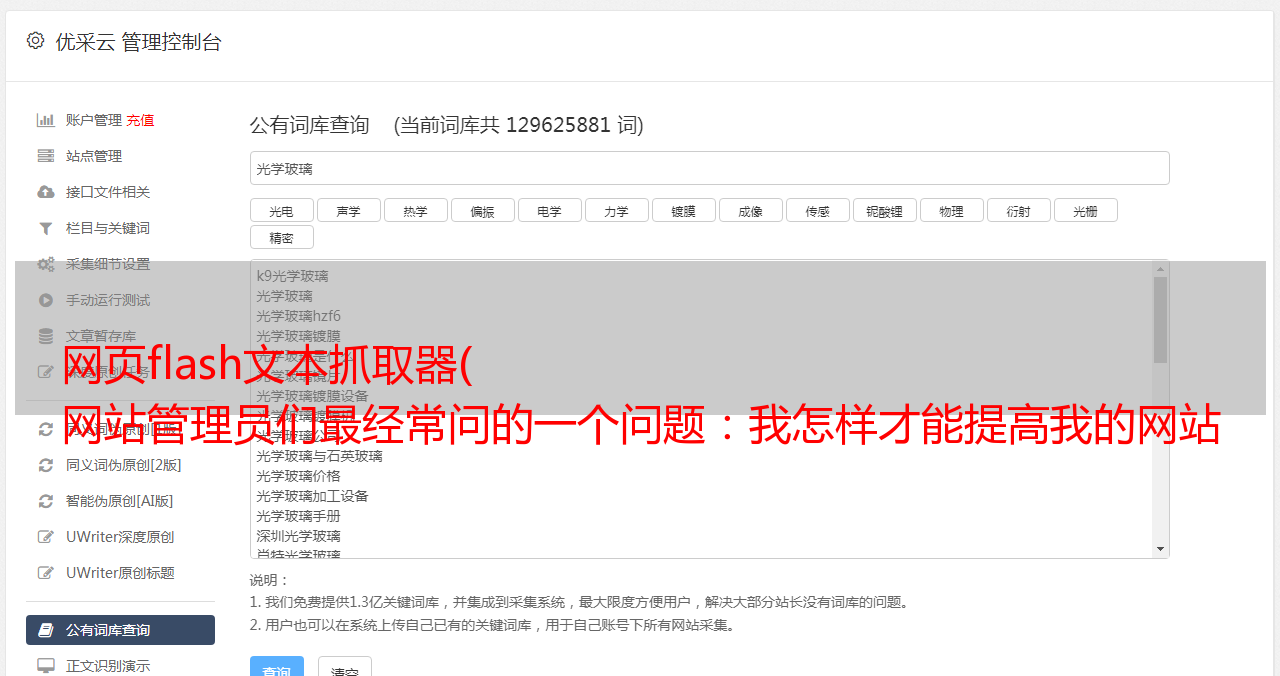This screenshot has width=1280, height=676.
Task: Click the funnel icon beside 栏目与关键词
Action: 45,228
